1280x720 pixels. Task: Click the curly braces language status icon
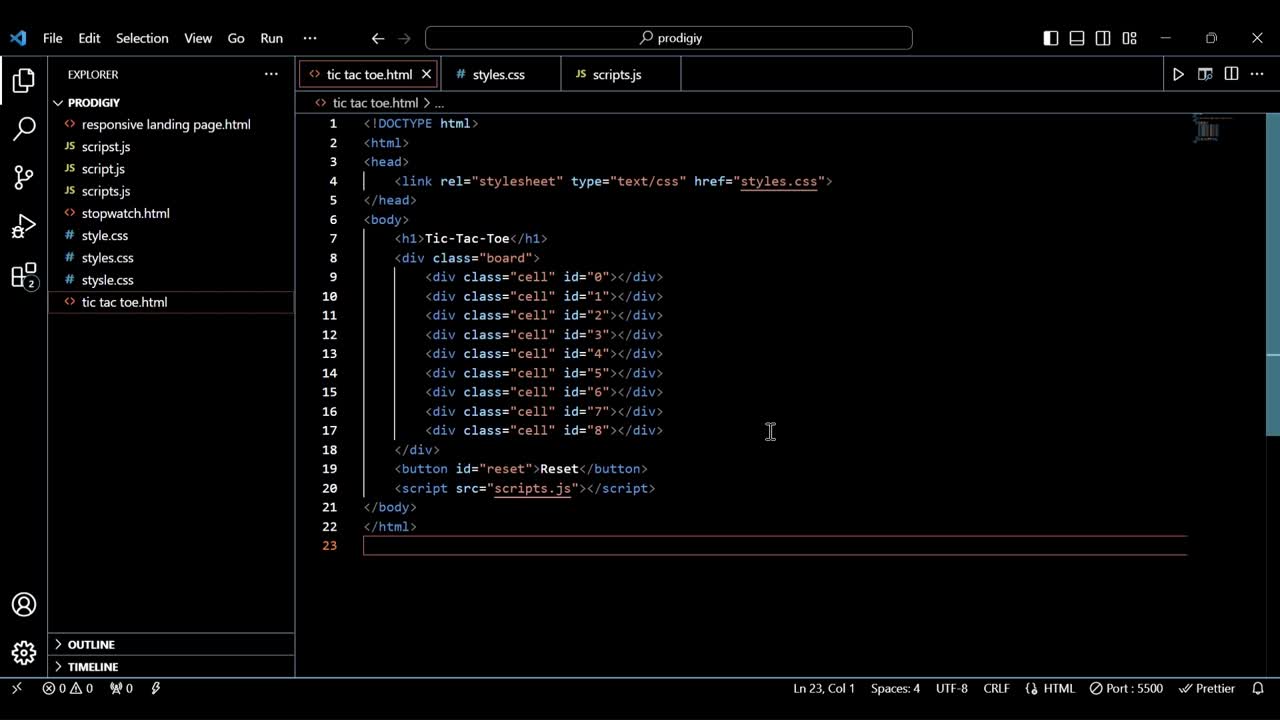1031,688
